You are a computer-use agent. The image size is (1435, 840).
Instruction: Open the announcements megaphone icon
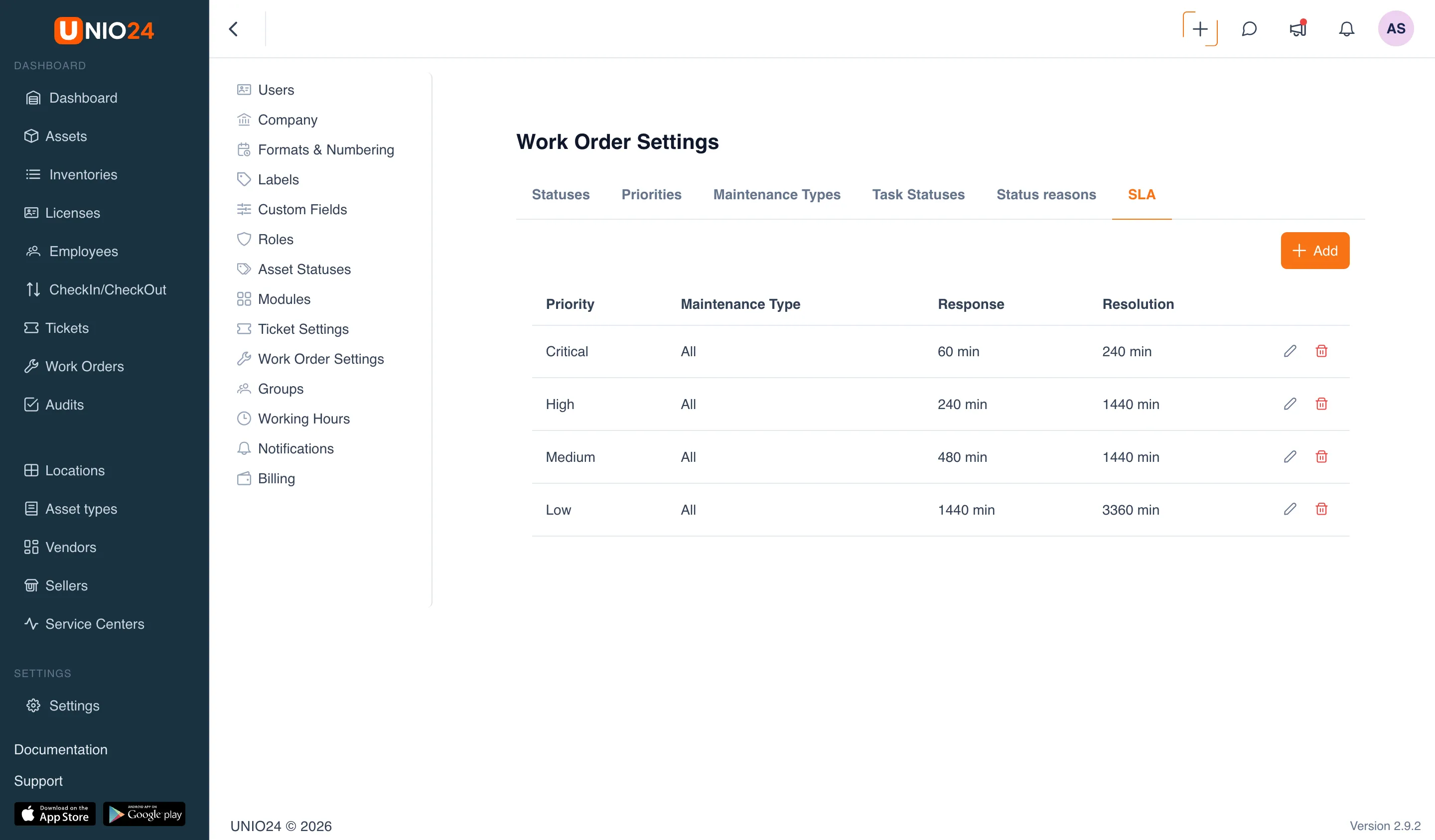[1298, 29]
